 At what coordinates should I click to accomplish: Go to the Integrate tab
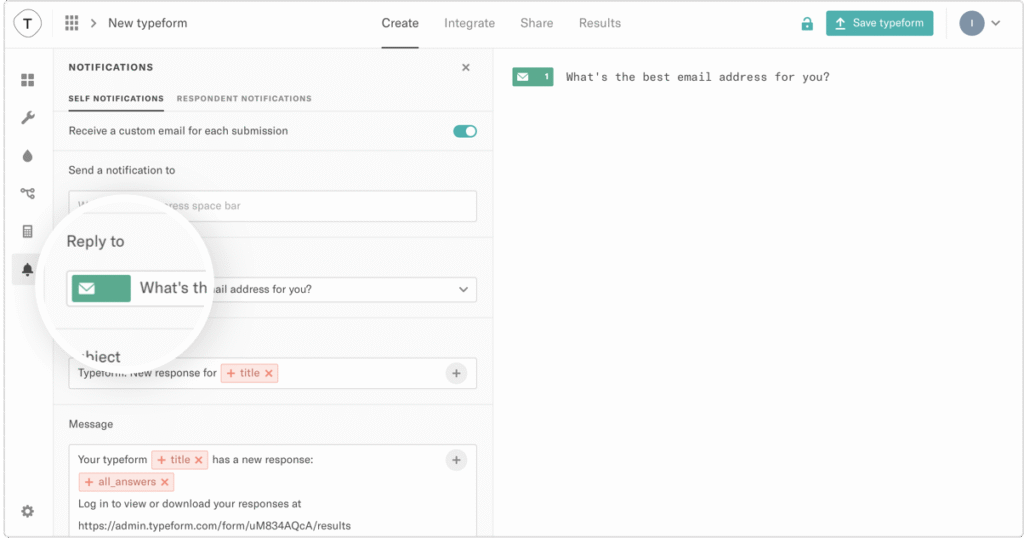[469, 23]
